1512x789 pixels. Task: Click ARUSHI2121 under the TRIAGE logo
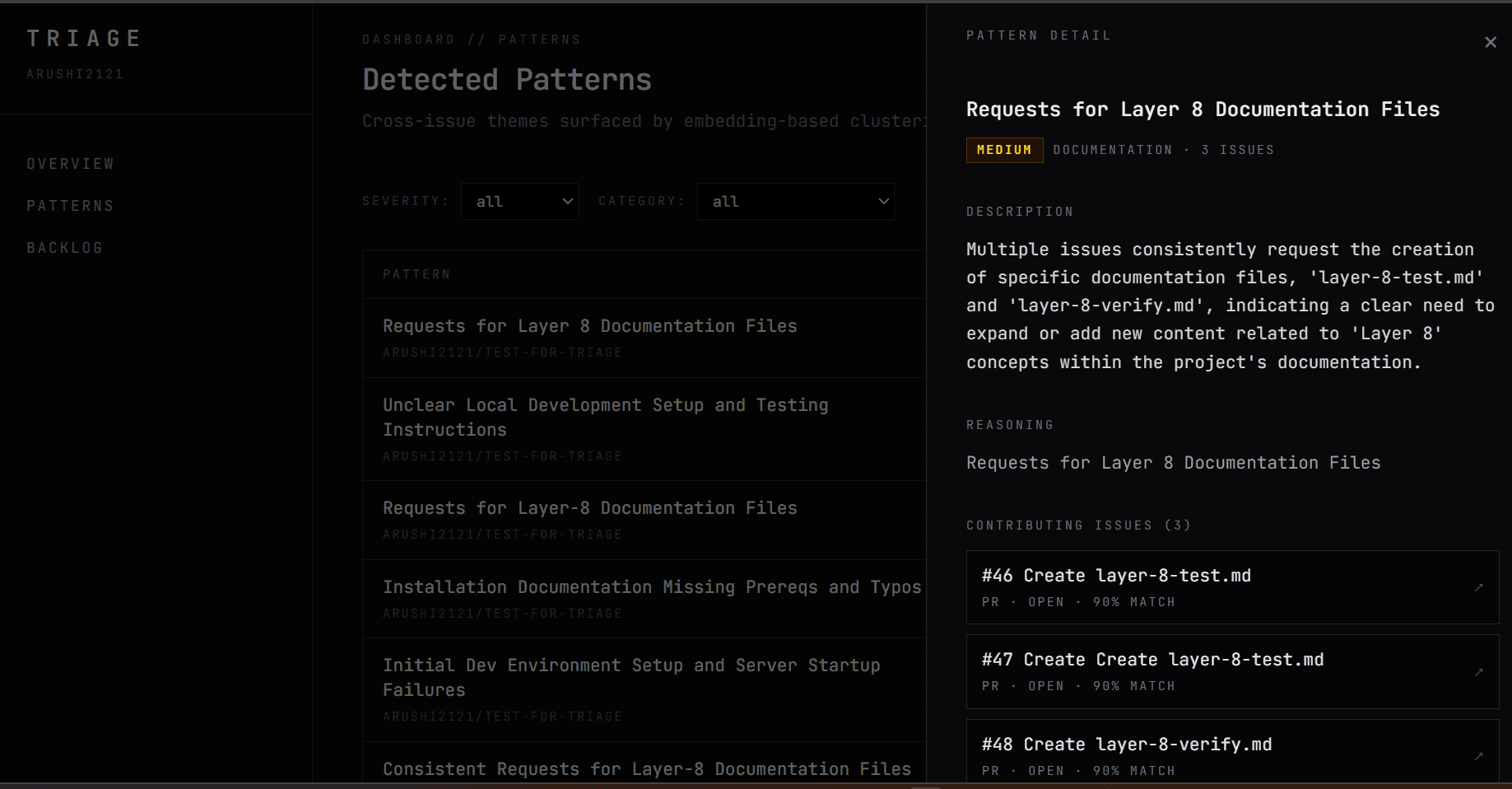[75, 74]
